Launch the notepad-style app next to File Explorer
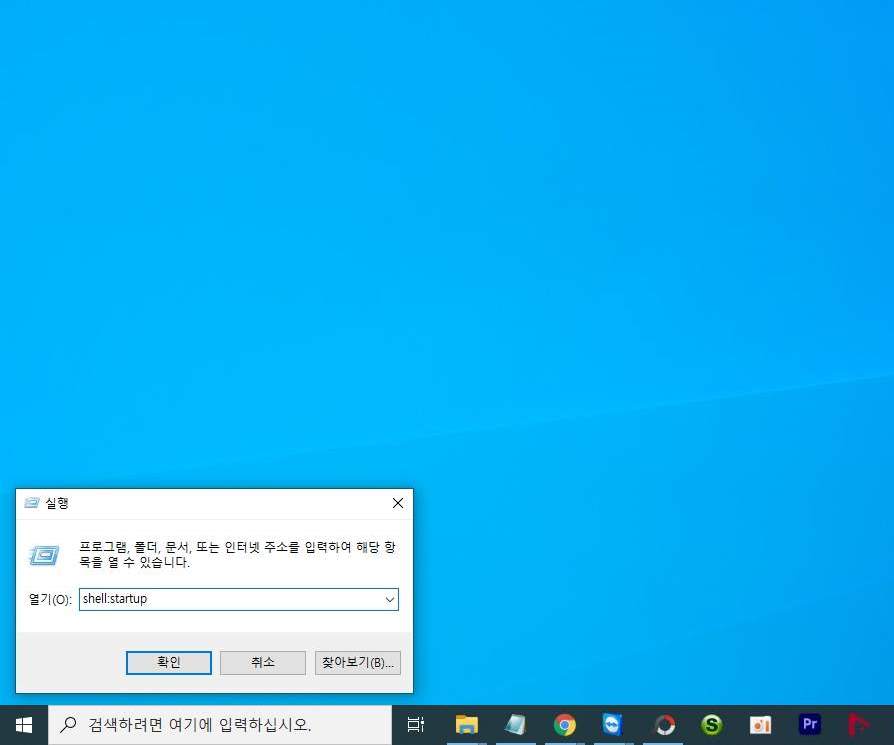Viewport: 894px width, 745px height. coord(514,724)
